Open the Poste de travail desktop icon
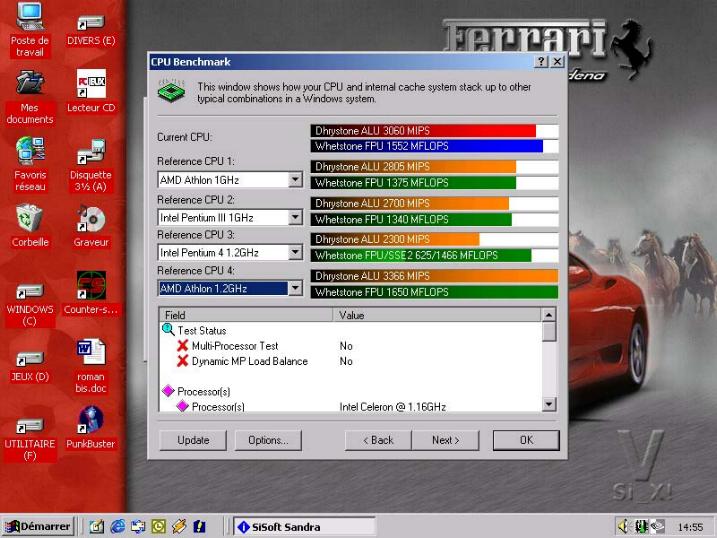The height and width of the screenshot is (538, 717). (x=30, y=20)
